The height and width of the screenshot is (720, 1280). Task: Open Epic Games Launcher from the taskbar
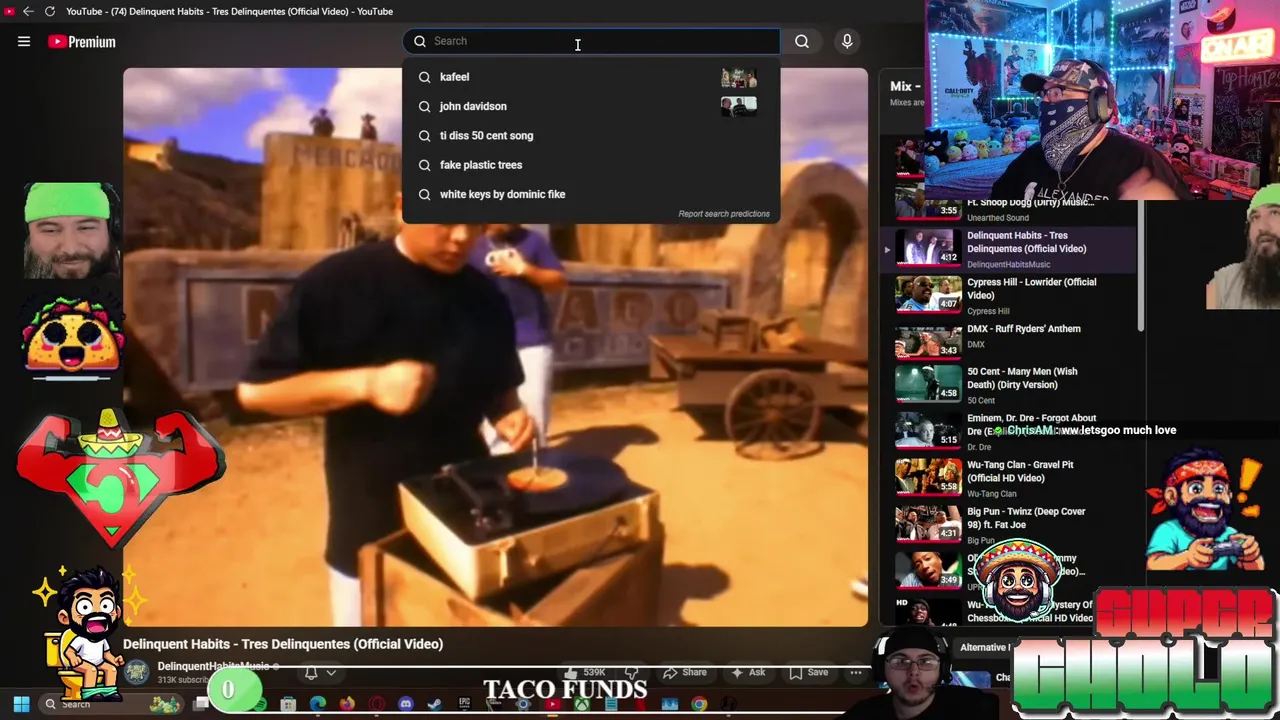tap(463, 704)
